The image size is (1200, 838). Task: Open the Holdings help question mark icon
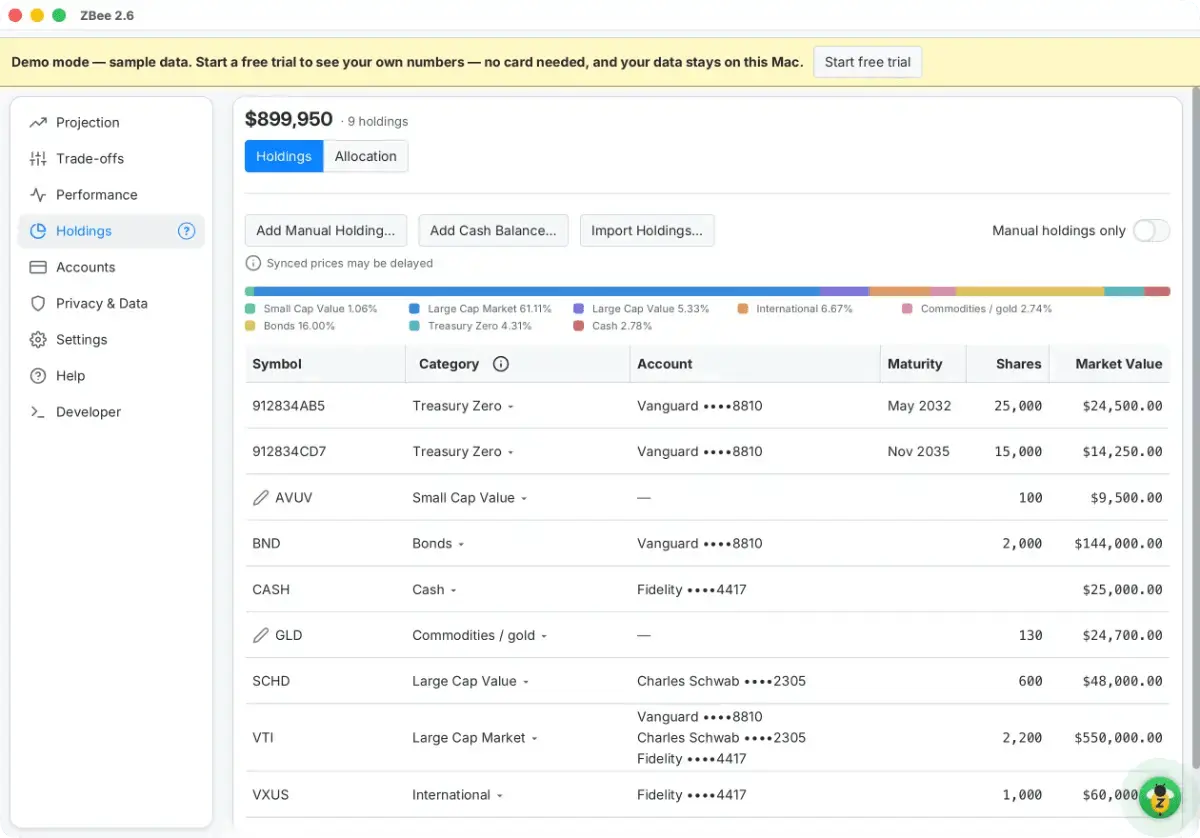[186, 231]
